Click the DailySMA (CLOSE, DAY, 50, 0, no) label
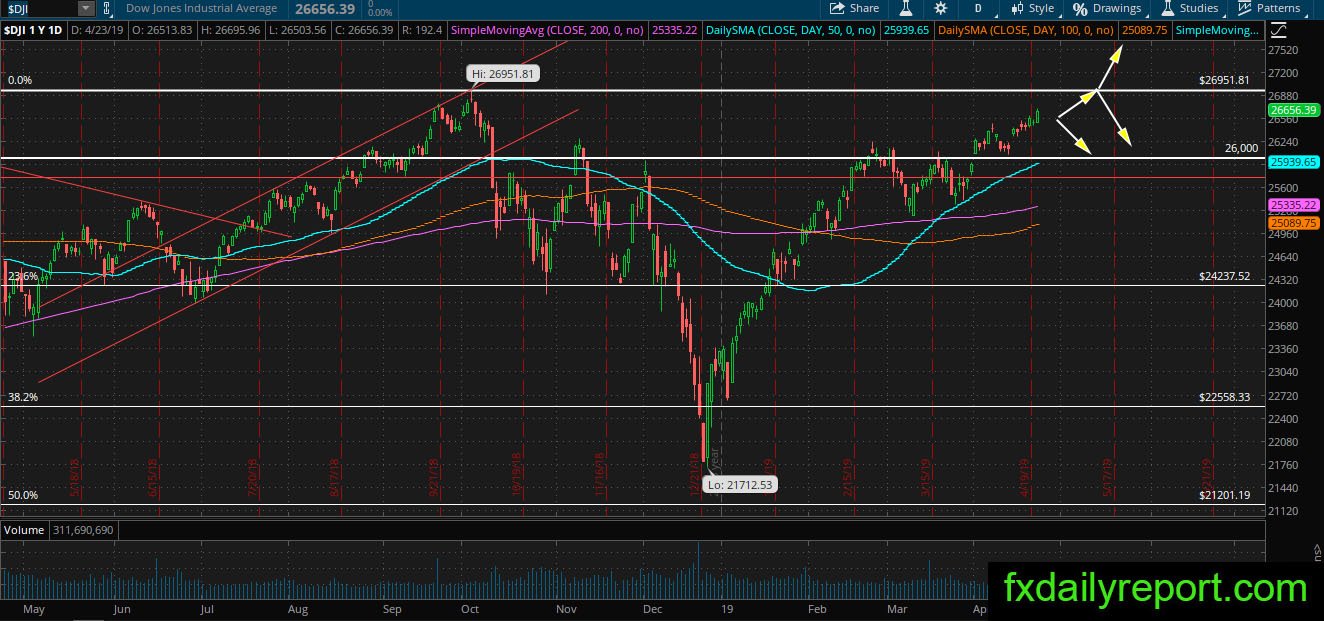This screenshot has width=1324, height=621. click(x=791, y=30)
